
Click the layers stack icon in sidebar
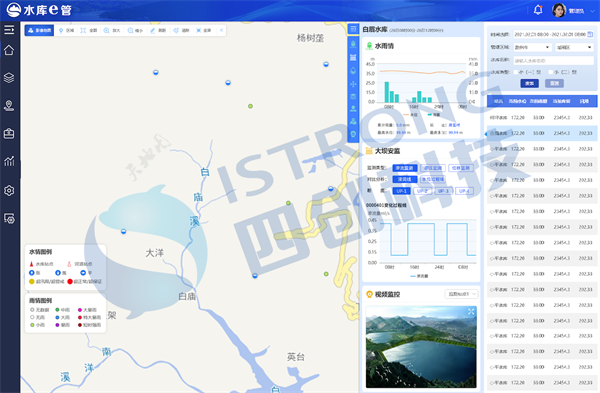[x=9, y=78]
